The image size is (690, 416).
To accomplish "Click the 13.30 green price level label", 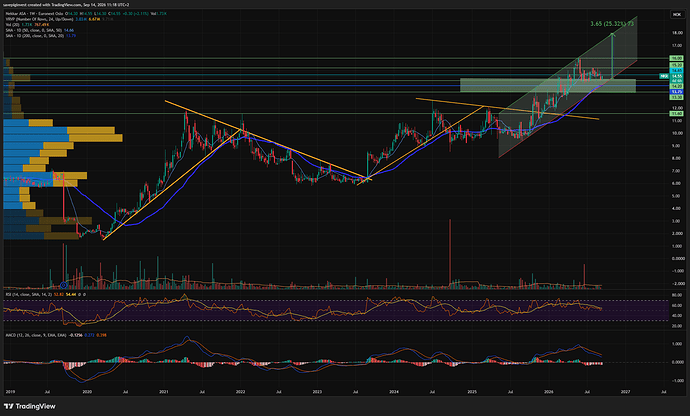I will 676,97.
